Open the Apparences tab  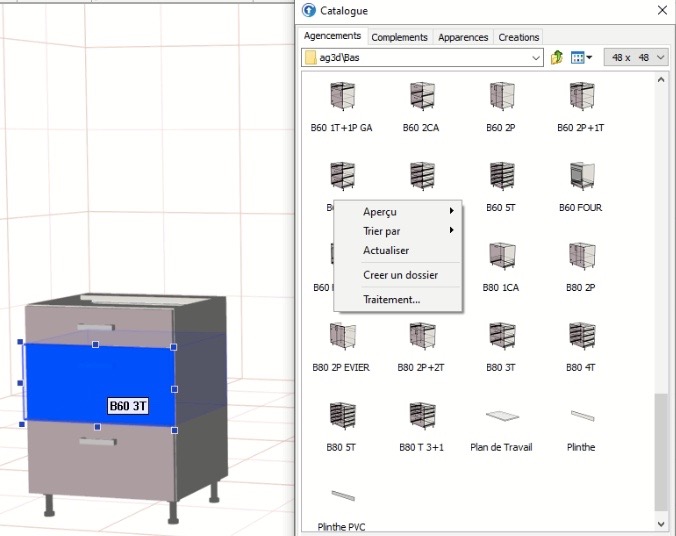pyautogui.click(x=463, y=37)
